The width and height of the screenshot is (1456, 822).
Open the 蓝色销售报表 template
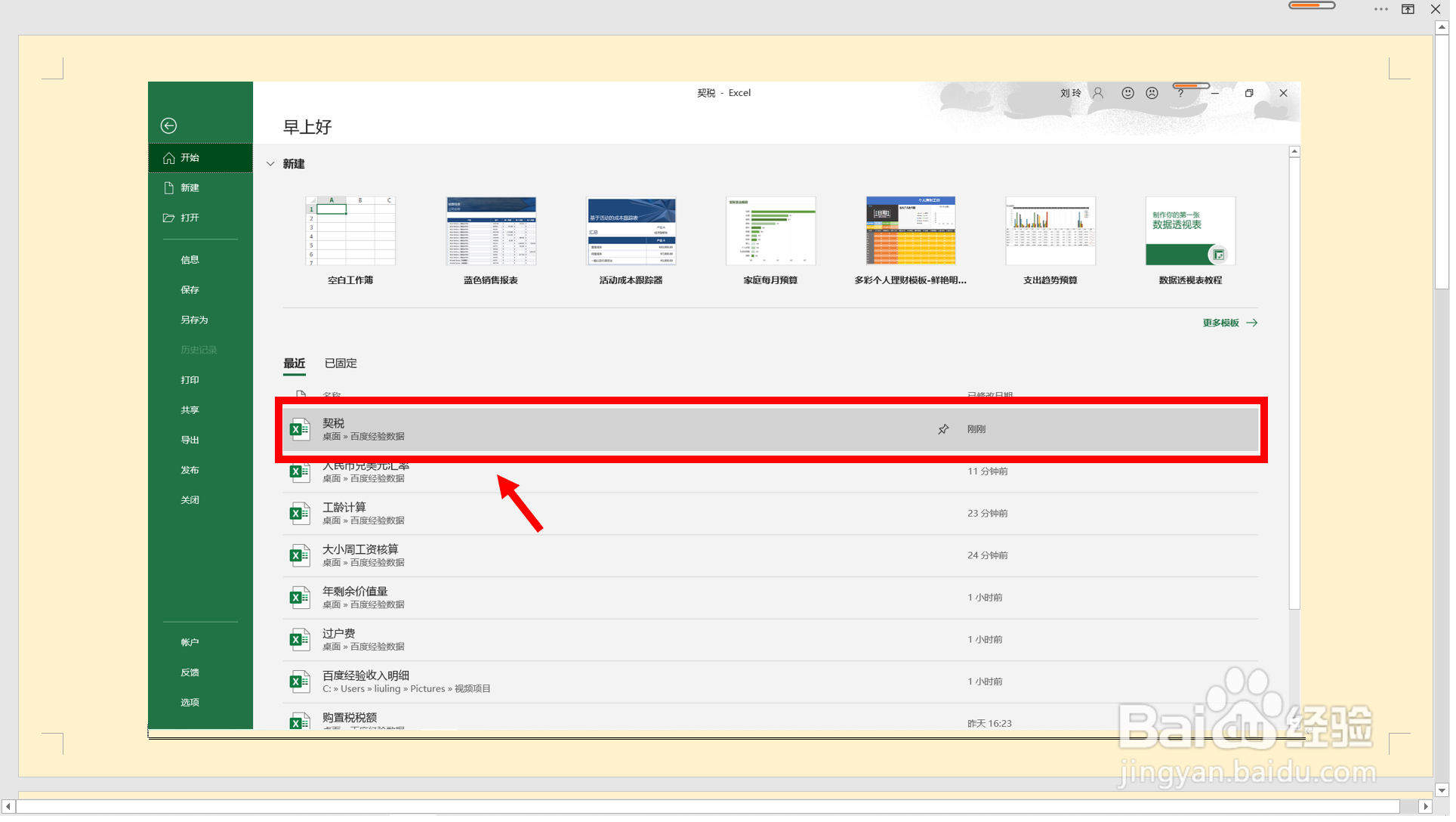[493, 232]
